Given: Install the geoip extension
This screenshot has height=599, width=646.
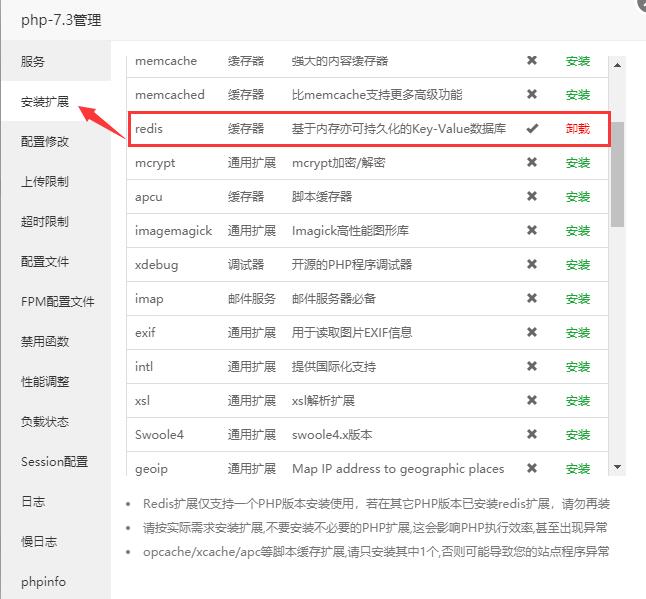Looking at the screenshot, I should (578, 469).
